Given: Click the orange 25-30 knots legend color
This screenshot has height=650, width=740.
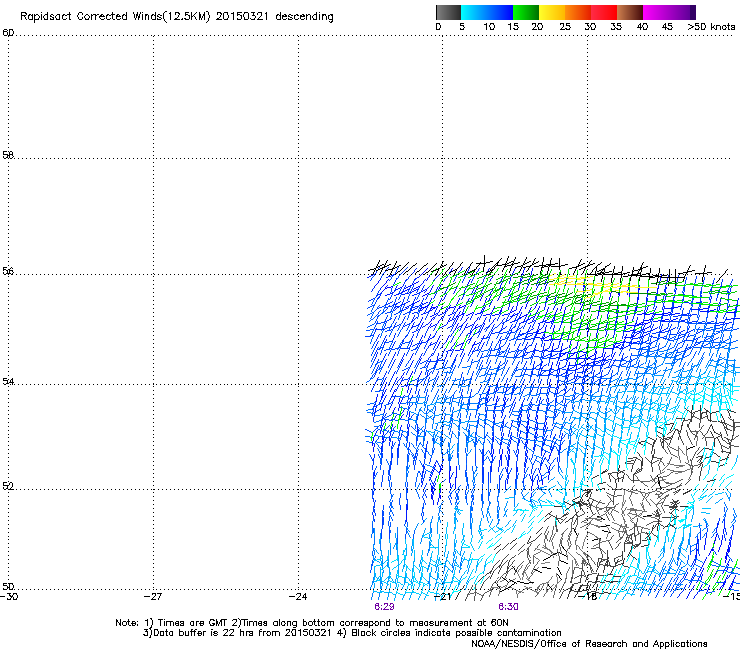Looking at the screenshot, I should coord(578,12).
